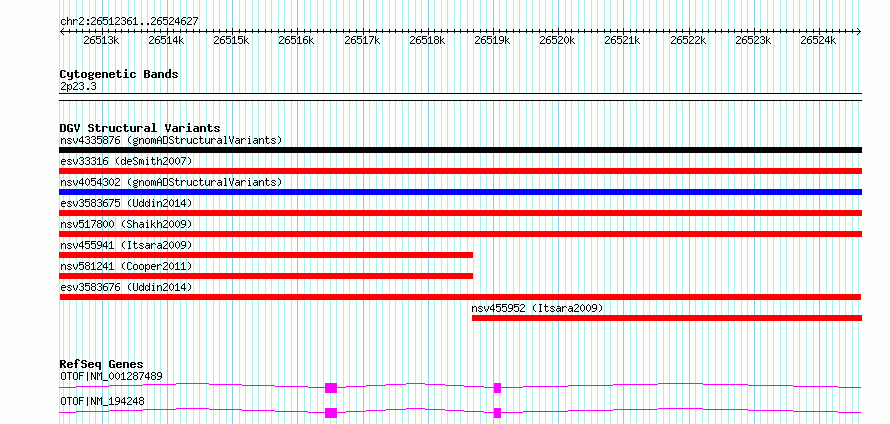890x424 pixels.
Task: Open the esv3583676 (Uddin2014) variant label
Action: (x=126, y=287)
